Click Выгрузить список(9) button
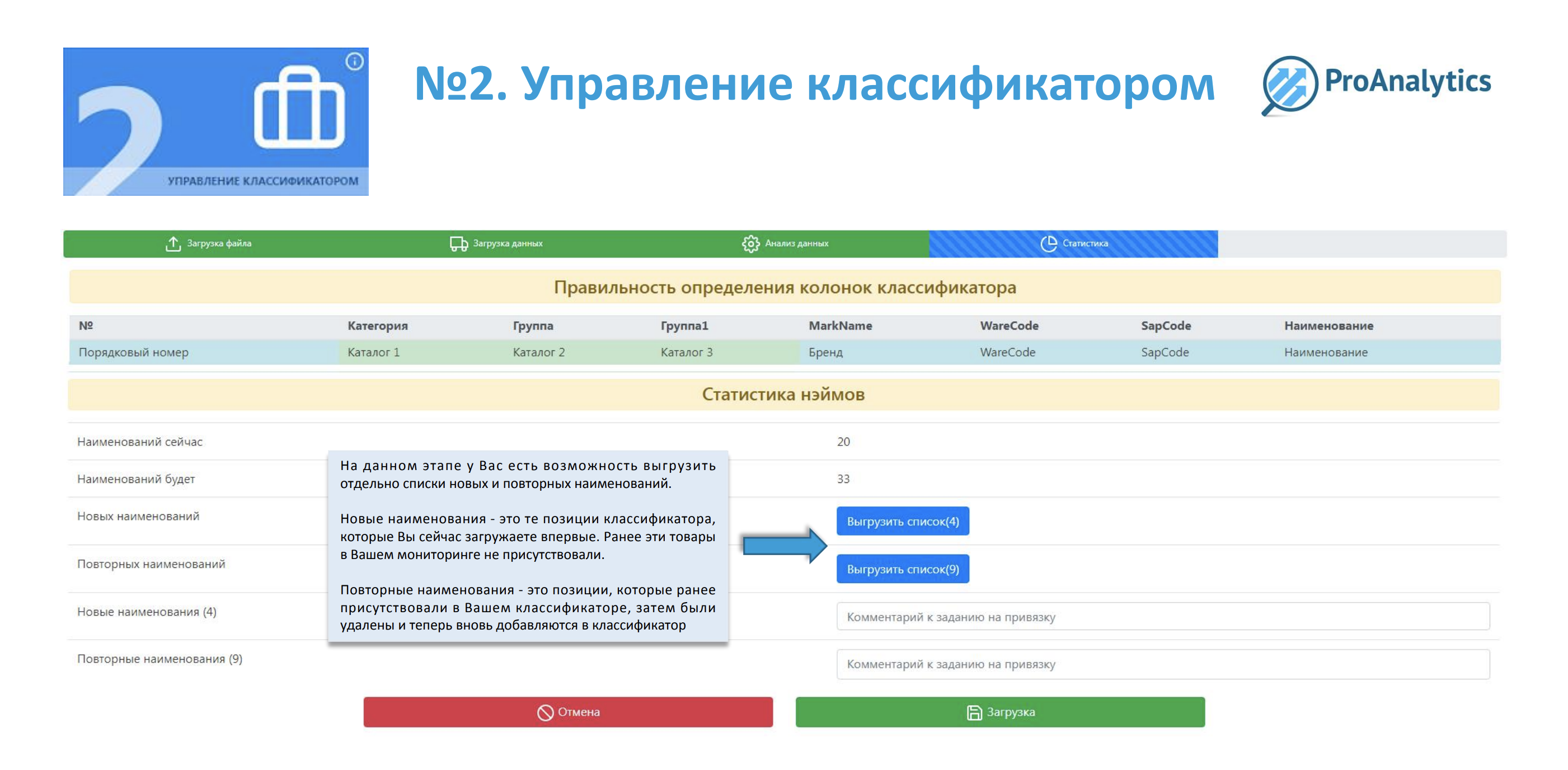Image resolution: width=1568 pixels, height=770 pixels. 903,569
